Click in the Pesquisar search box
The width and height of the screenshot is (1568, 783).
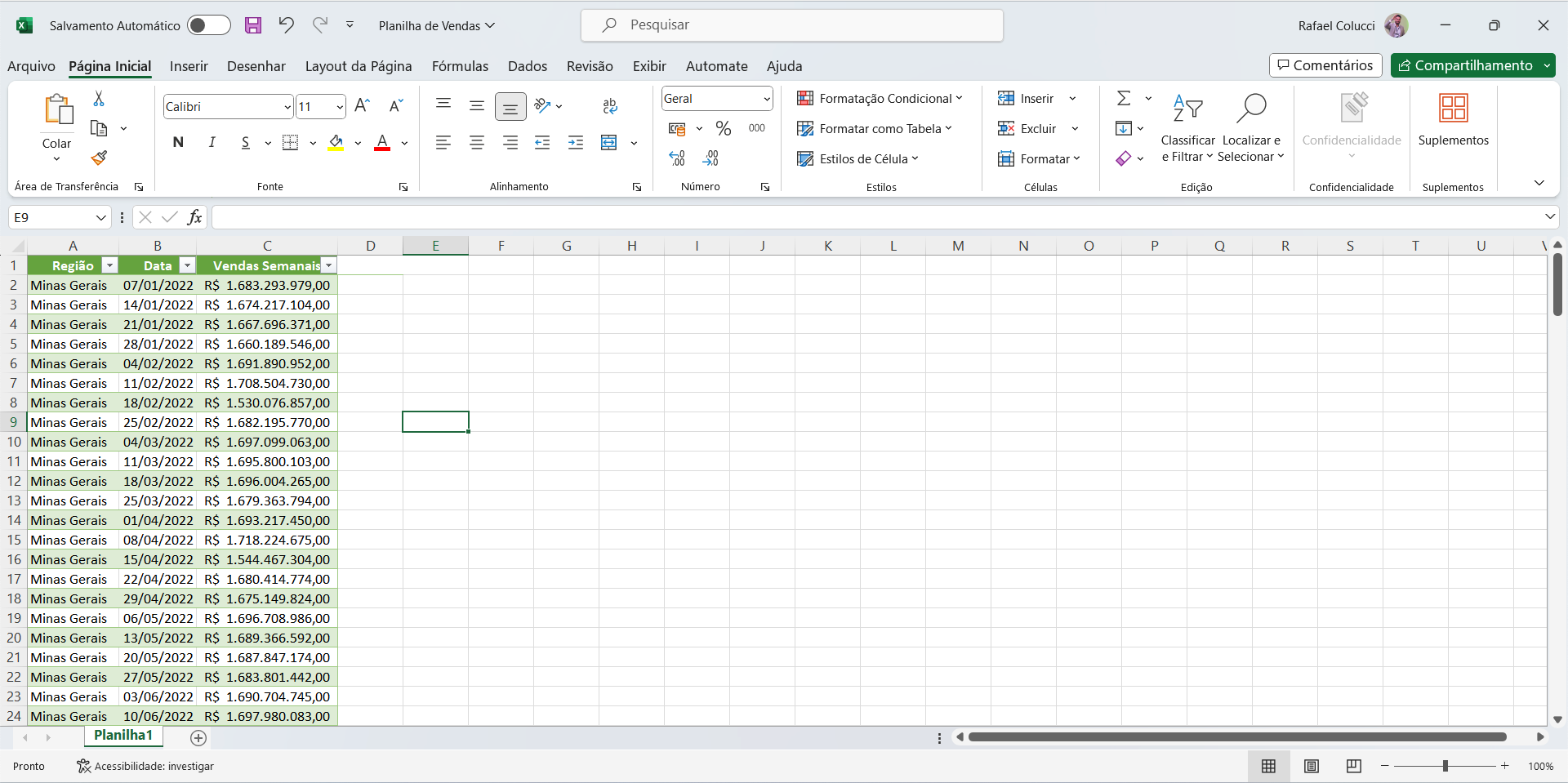pos(792,25)
